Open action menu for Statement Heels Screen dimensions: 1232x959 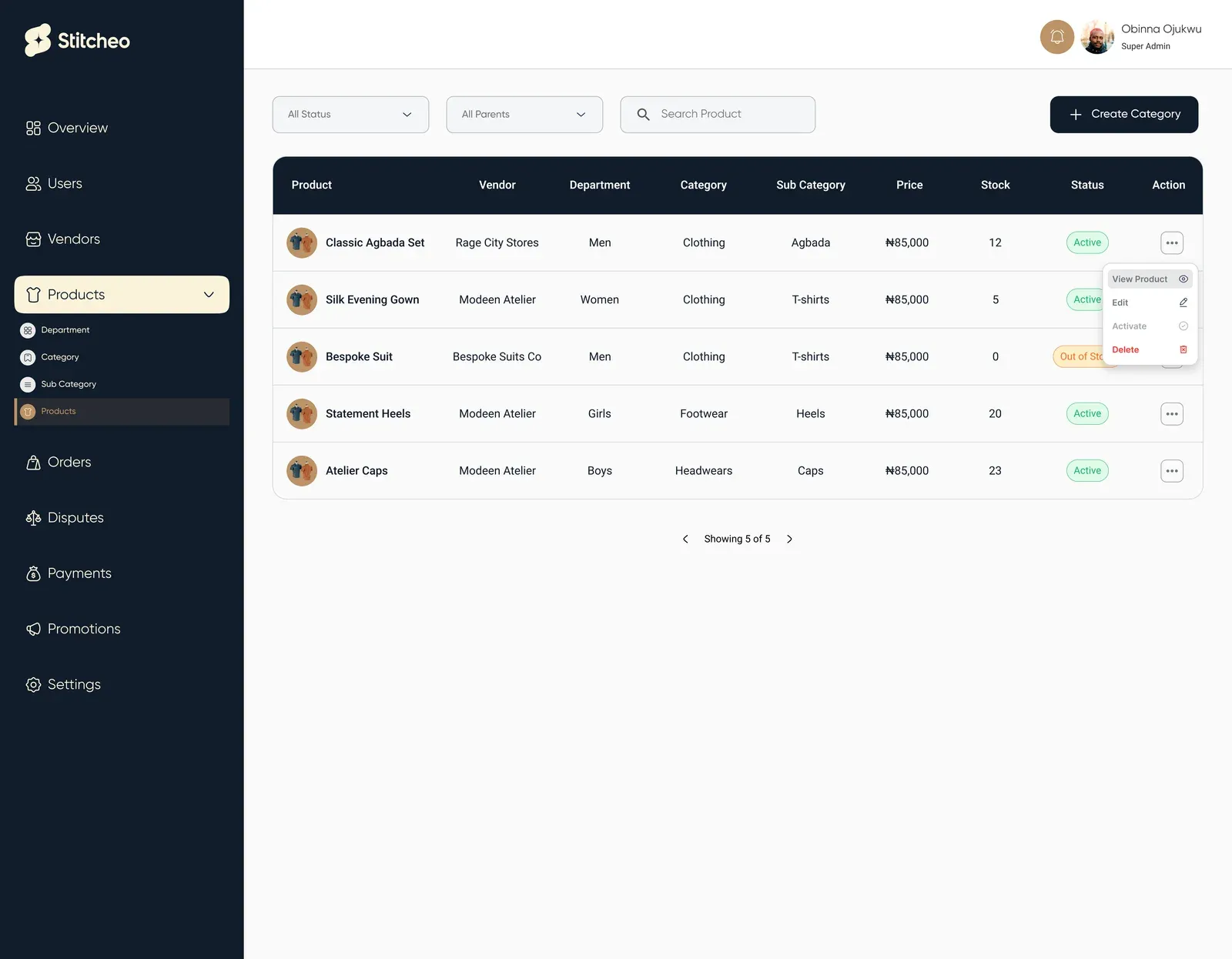pos(1172,413)
